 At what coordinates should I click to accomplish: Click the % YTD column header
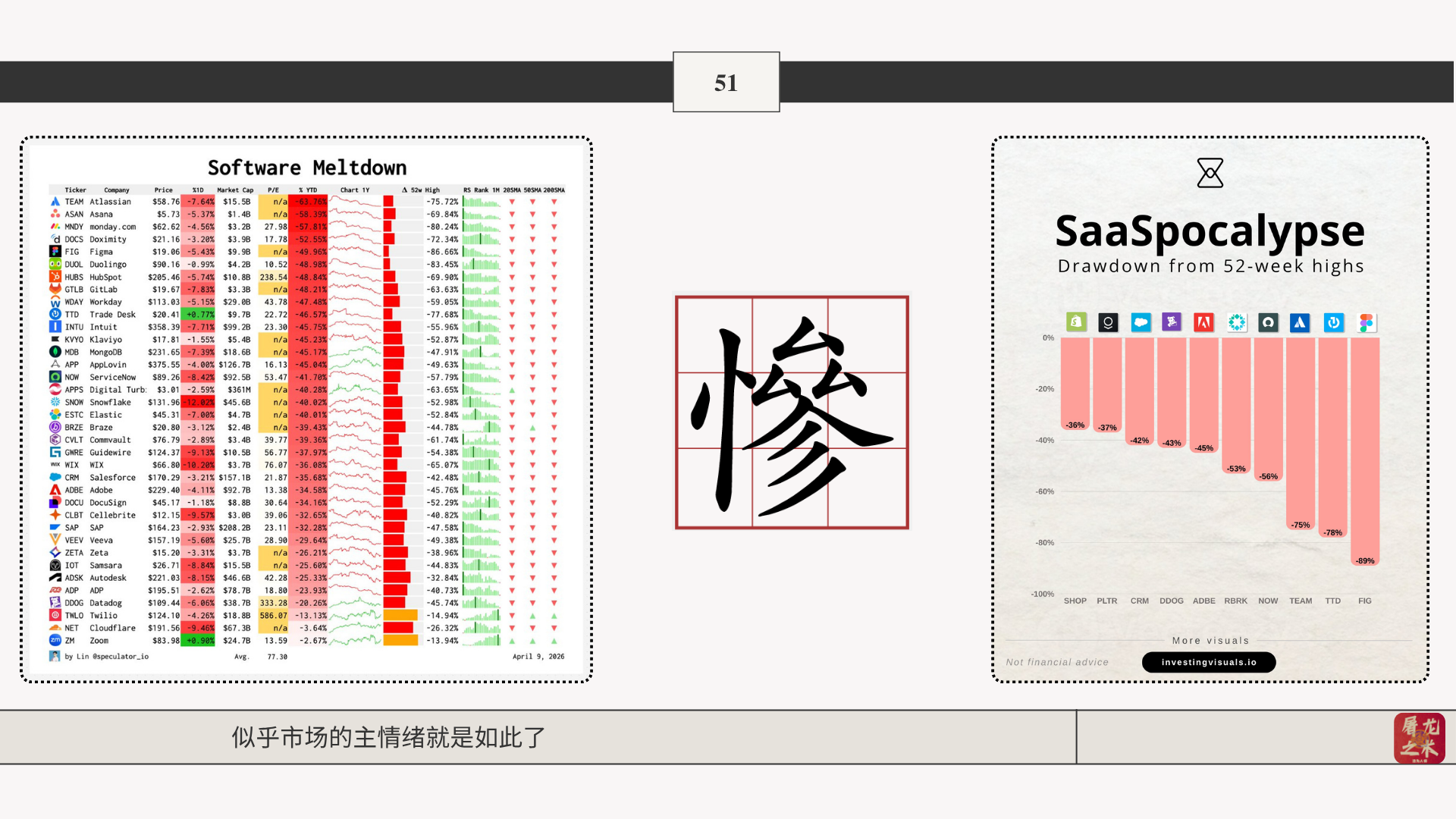(308, 190)
